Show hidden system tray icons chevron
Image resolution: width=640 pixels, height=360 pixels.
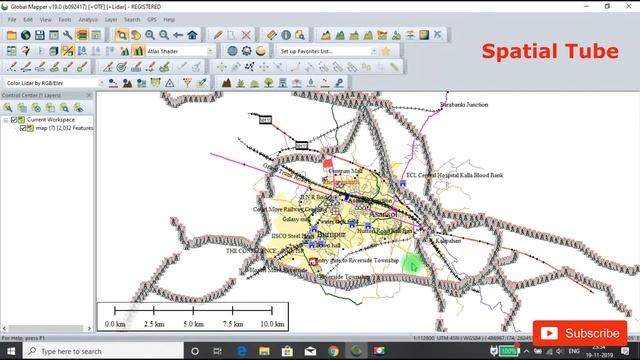(527, 351)
